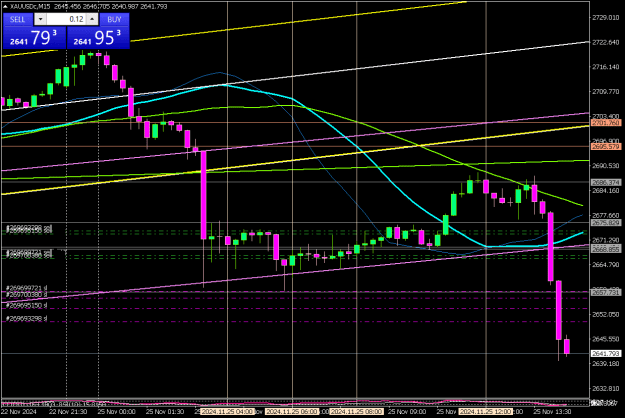625x418 pixels.
Task: Click the 2024.11.25 08:00 vertical line label
Action: click(356, 412)
